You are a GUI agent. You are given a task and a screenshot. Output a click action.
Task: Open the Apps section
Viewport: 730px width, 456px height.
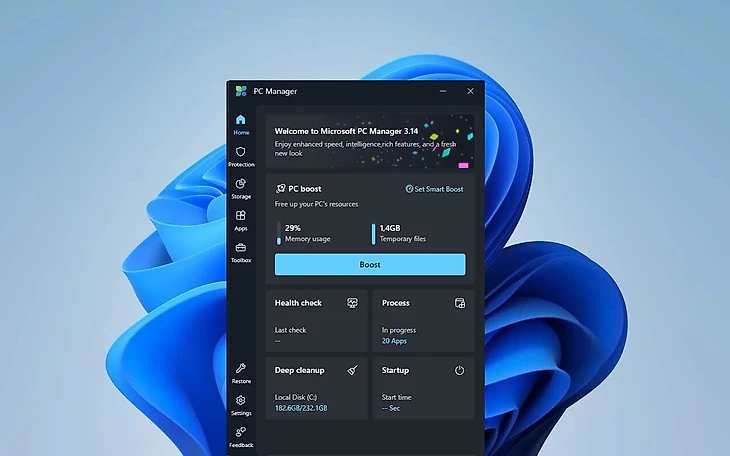[x=240, y=220]
